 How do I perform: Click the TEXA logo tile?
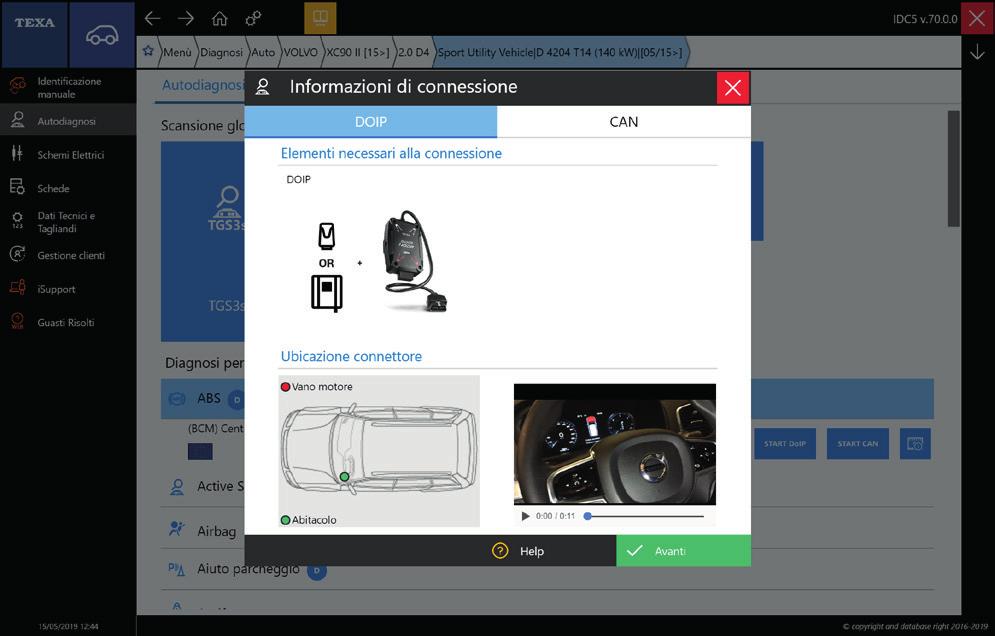click(34, 34)
